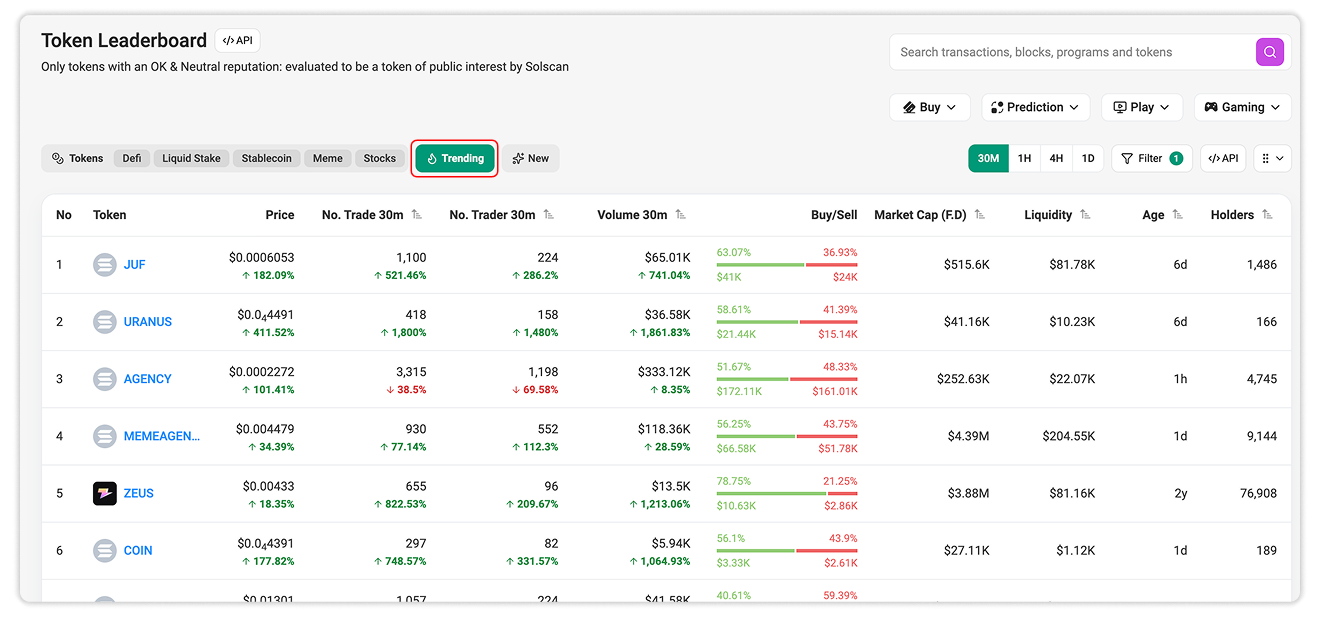
Task: Sort by Liquidity column icon
Action: tap(1085, 215)
